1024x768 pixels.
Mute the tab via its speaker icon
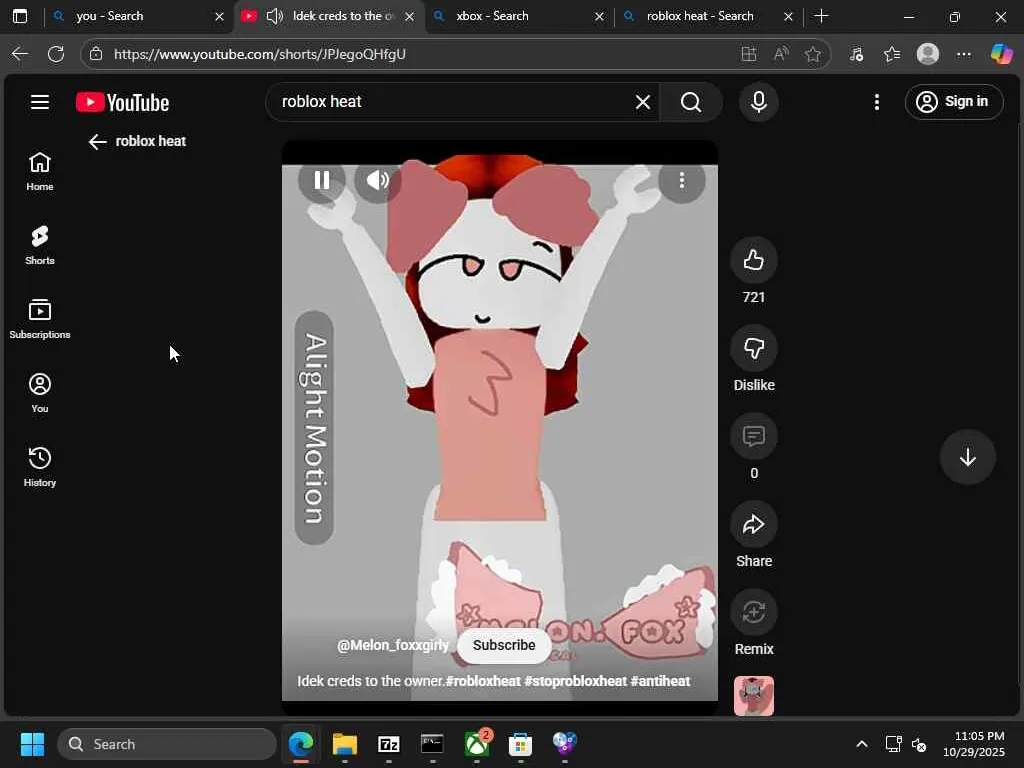click(275, 16)
